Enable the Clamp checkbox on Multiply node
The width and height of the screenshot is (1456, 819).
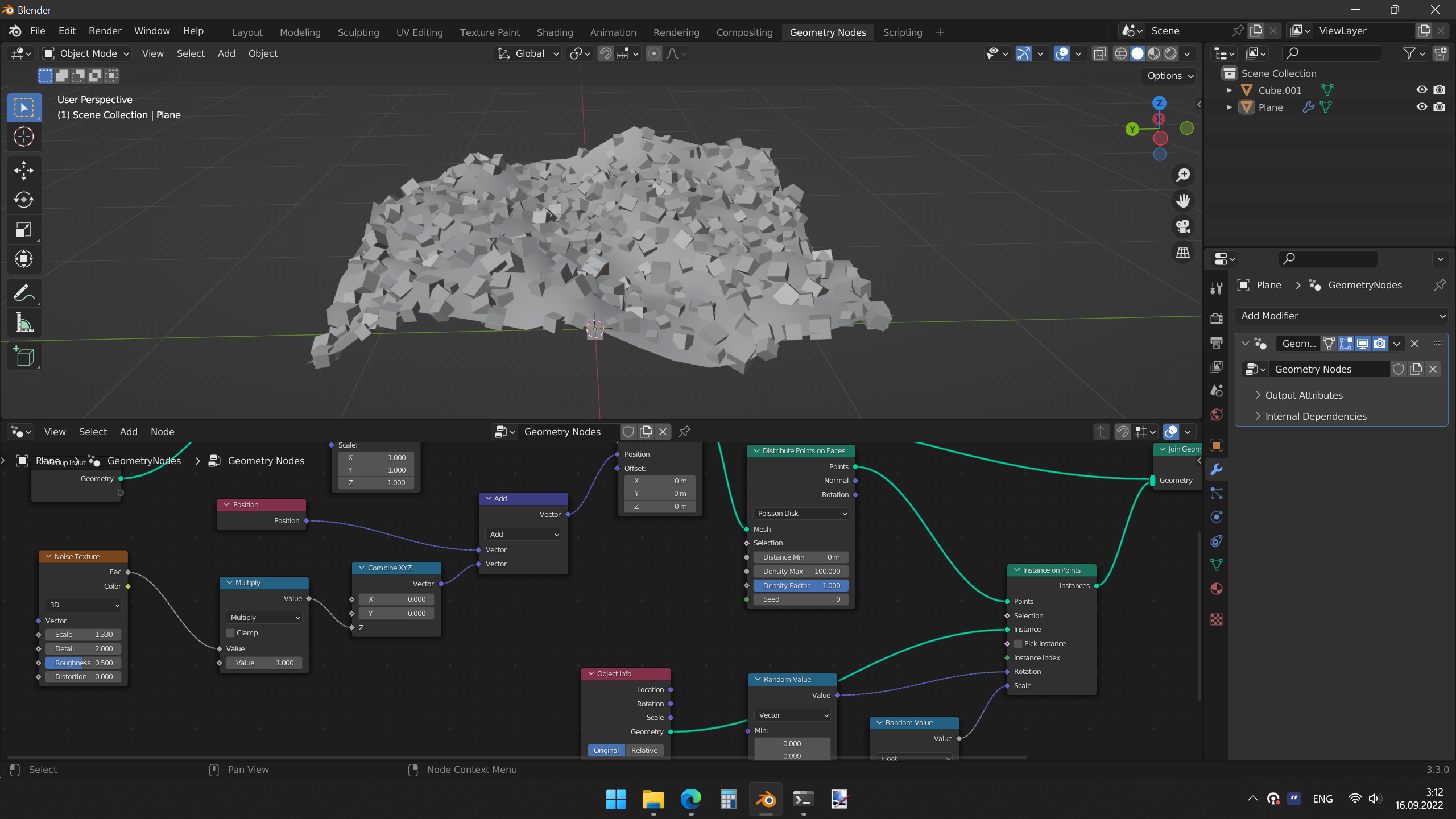pos(230,632)
